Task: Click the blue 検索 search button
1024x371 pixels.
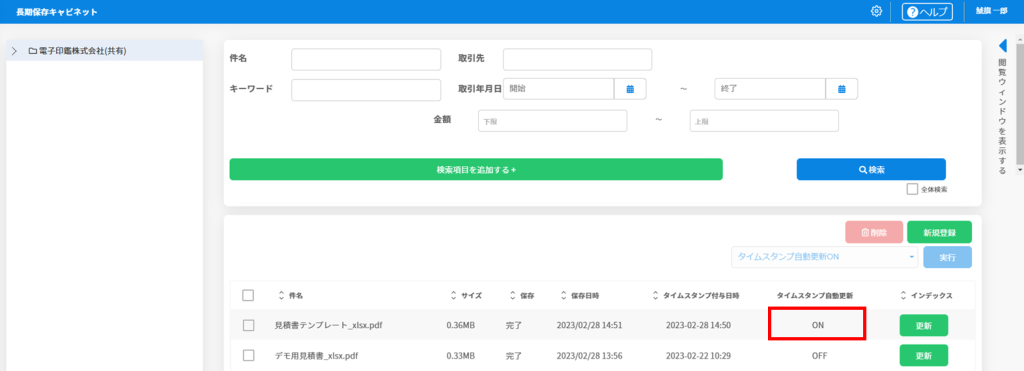Action: (871, 169)
